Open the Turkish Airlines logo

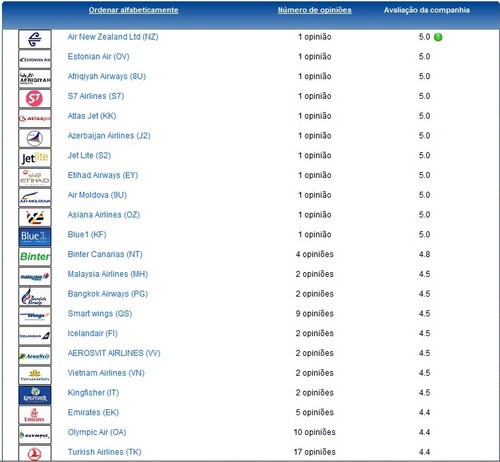tap(35, 453)
